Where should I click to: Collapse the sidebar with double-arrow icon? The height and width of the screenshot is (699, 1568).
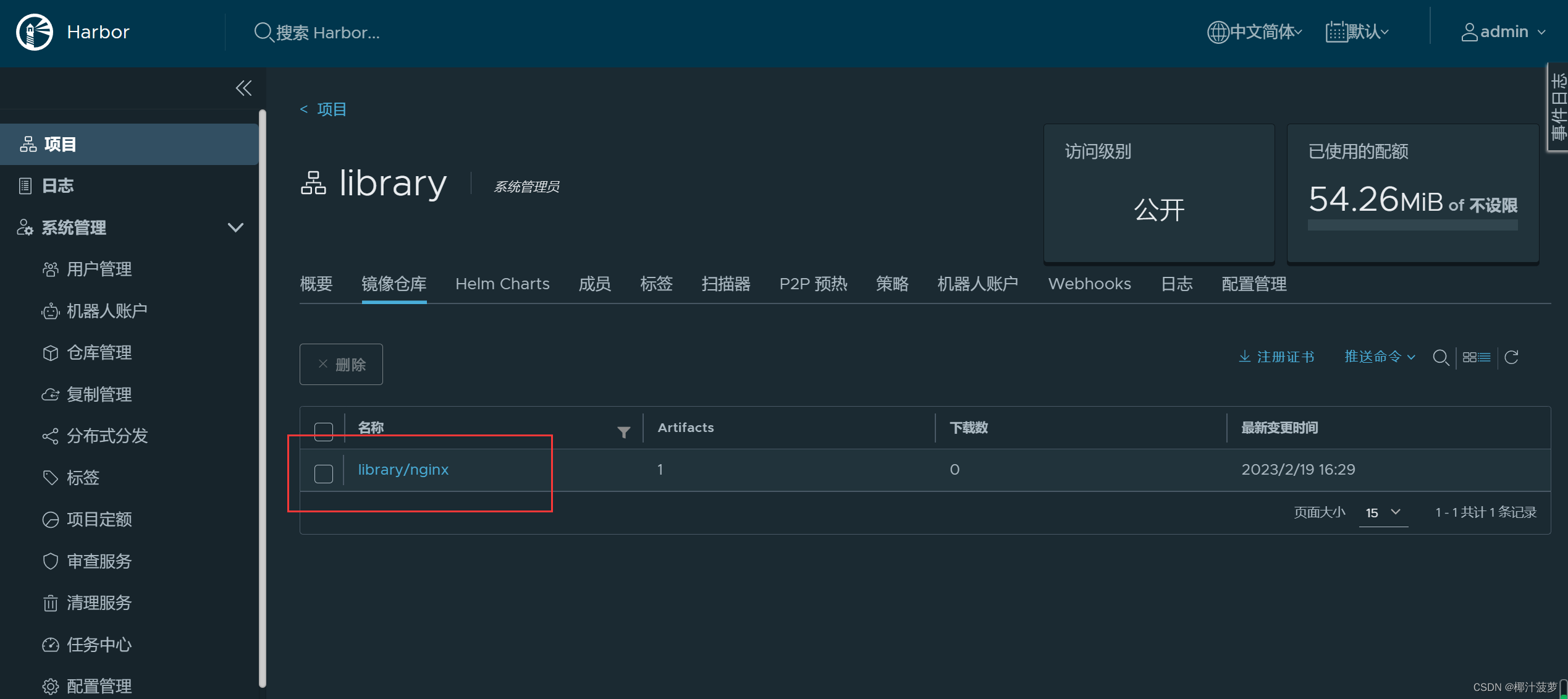[x=243, y=88]
